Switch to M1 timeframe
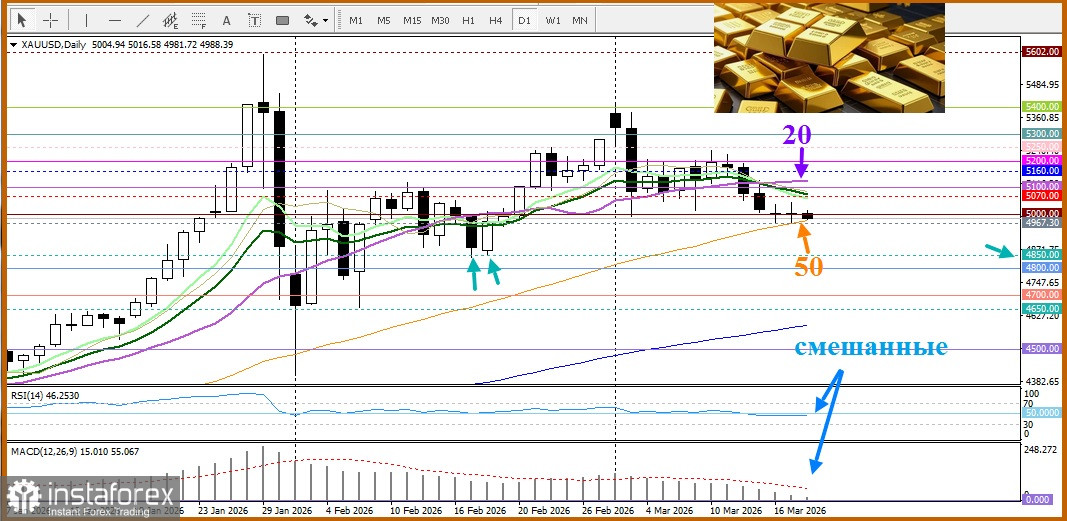 click(x=356, y=20)
